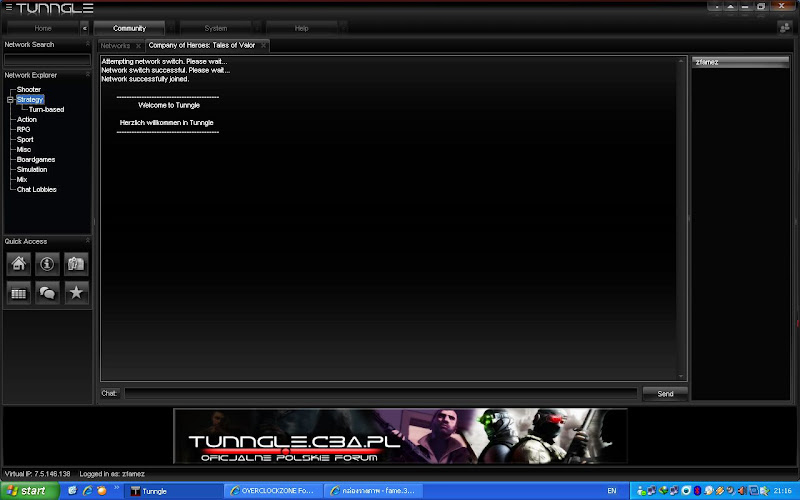This screenshot has width=800, height=500.
Task: Select Chat Lobbies category
Action: (36, 189)
